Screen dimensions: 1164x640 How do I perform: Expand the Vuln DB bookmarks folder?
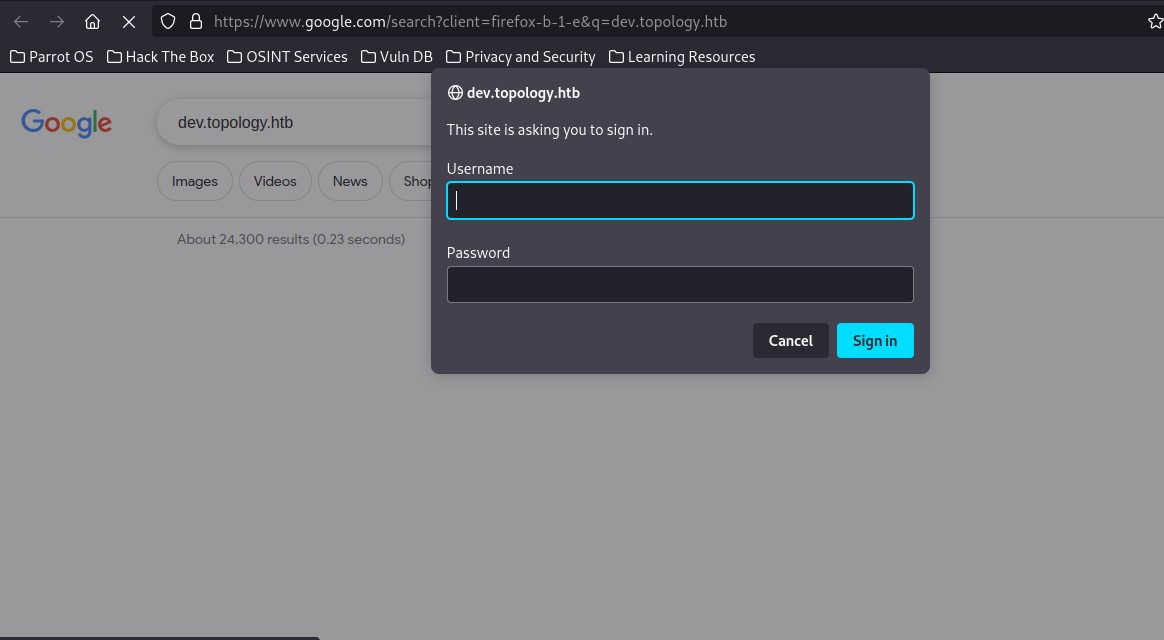point(397,57)
